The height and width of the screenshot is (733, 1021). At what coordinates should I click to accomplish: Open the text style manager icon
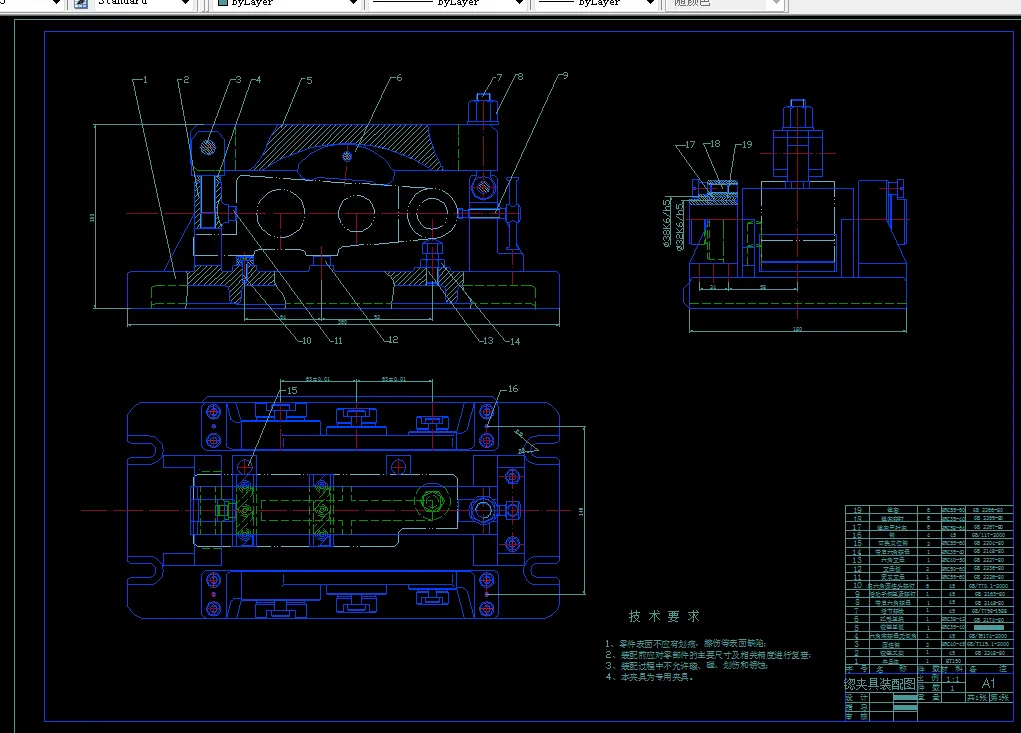point(81,3)
